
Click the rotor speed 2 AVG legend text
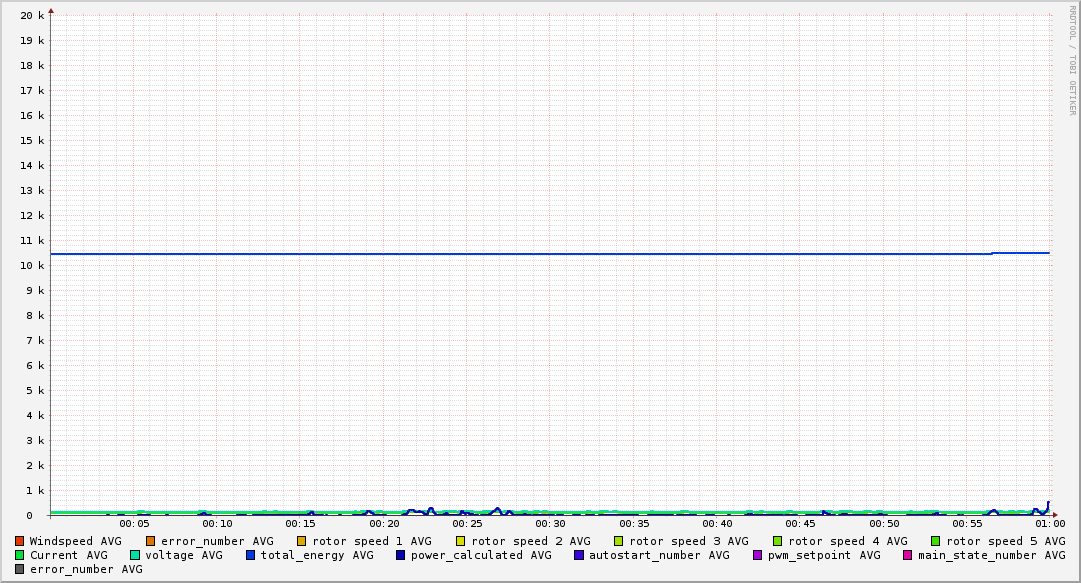click(x=530, y=541)
